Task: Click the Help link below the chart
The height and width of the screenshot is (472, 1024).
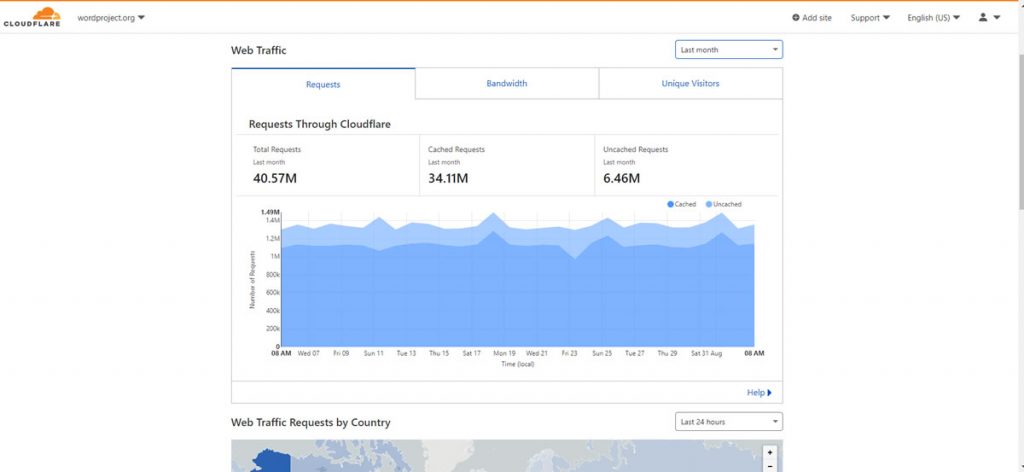Action: pyautogui.click(x=755, y=393)
